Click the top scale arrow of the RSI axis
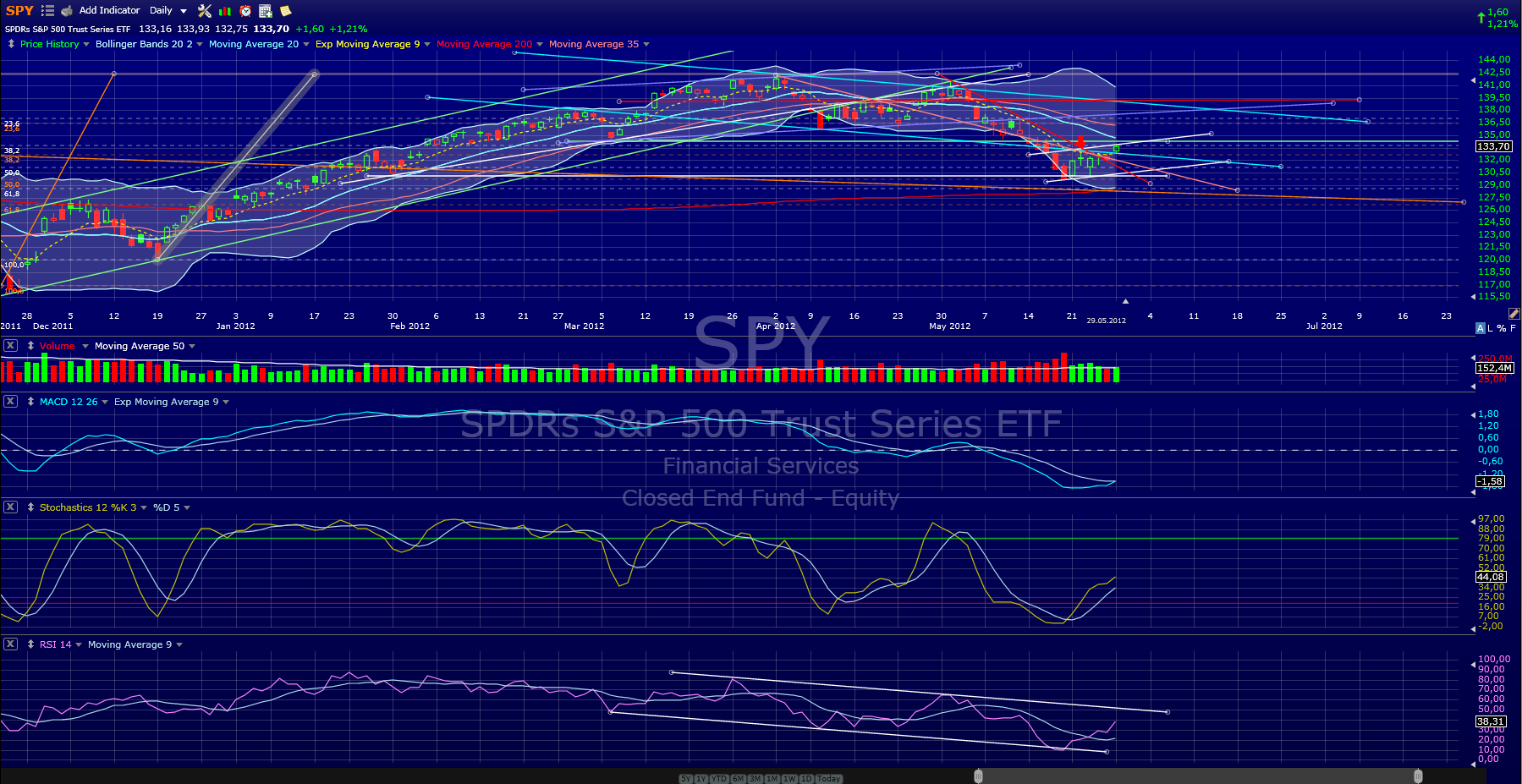Screen dimensions: 1522x784 (1473, 666)
